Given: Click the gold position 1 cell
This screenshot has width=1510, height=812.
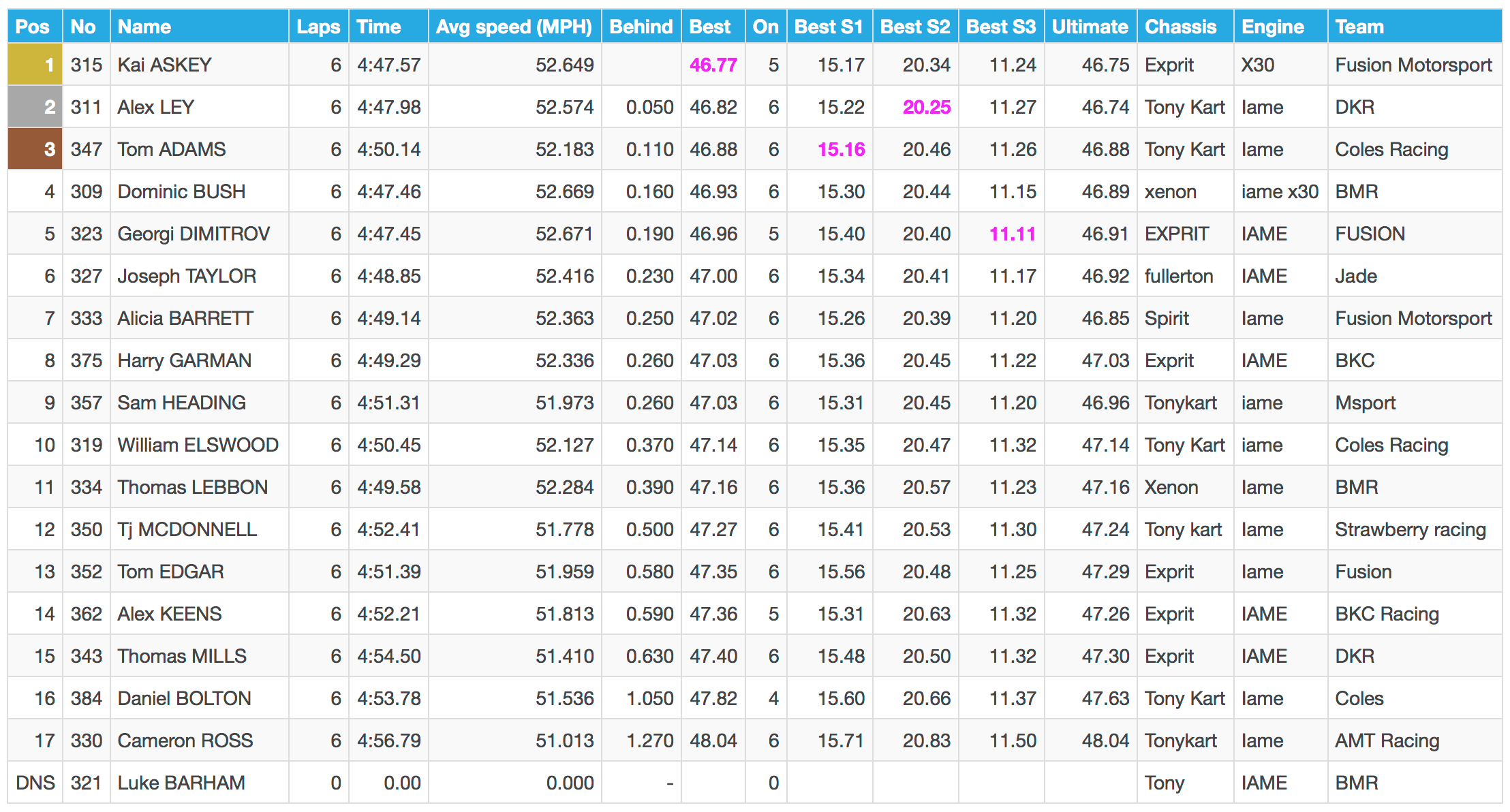Looking at the screenshot, I should pos(35,65).
